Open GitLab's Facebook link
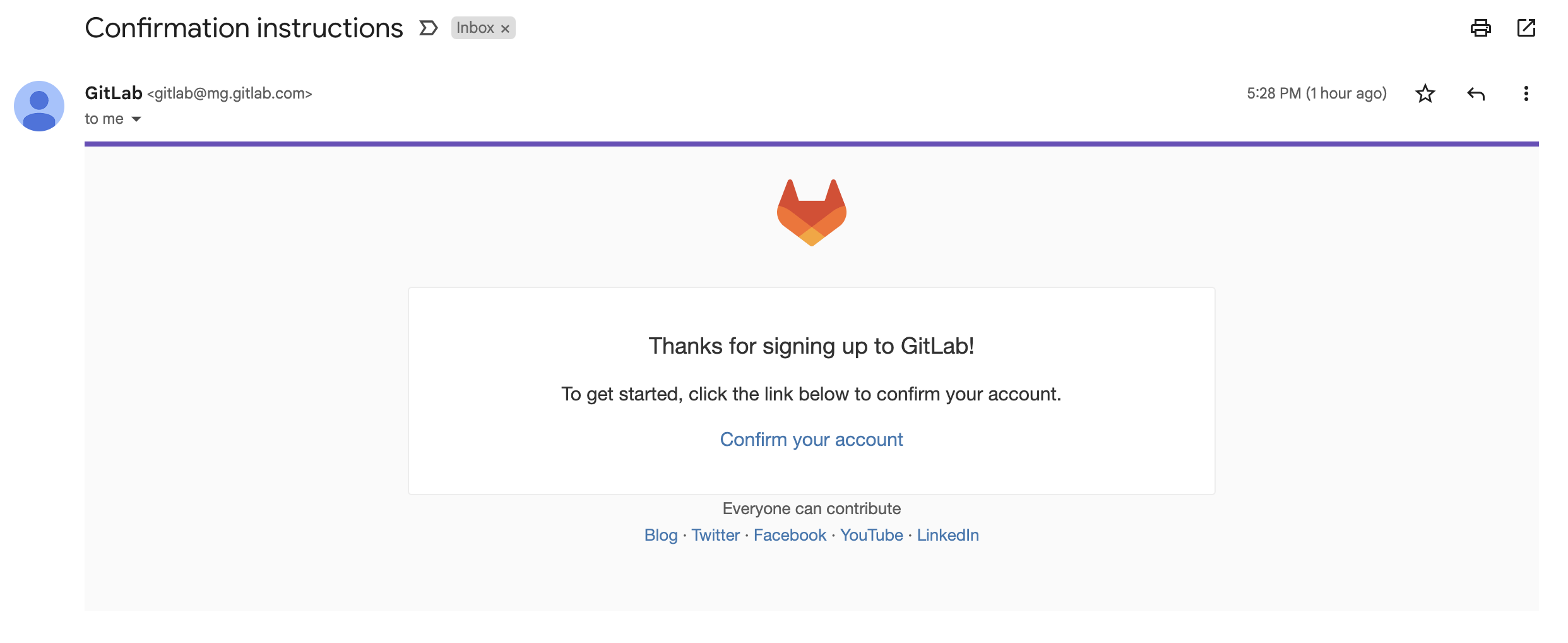The height and width of the screenshot is (643, 1568). pyautogui.click(x=789, y=534)
